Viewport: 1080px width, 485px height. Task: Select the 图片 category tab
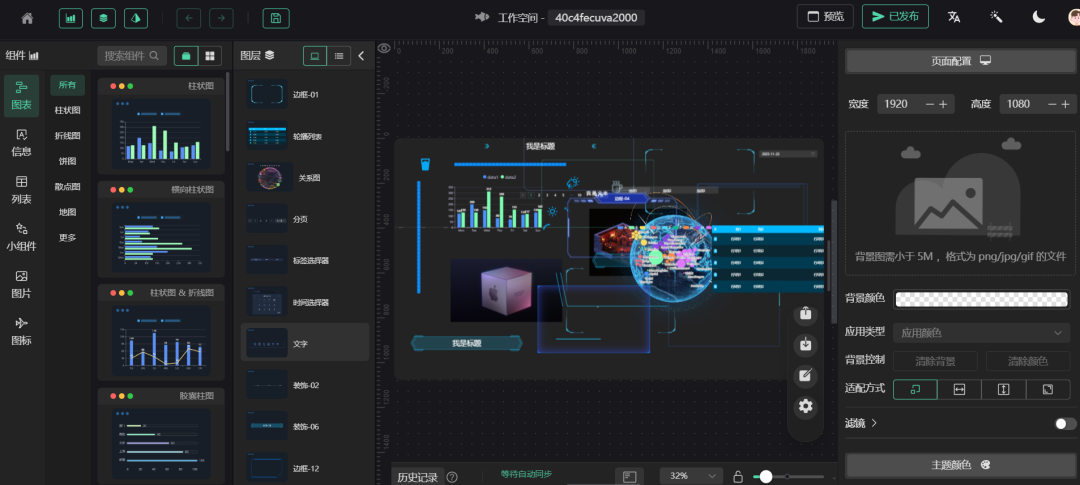(x=21, y=284)
